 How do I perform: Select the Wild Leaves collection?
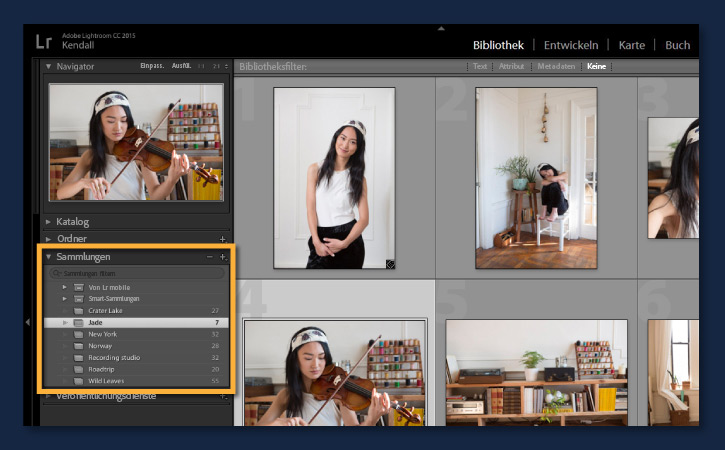[136, 381]
